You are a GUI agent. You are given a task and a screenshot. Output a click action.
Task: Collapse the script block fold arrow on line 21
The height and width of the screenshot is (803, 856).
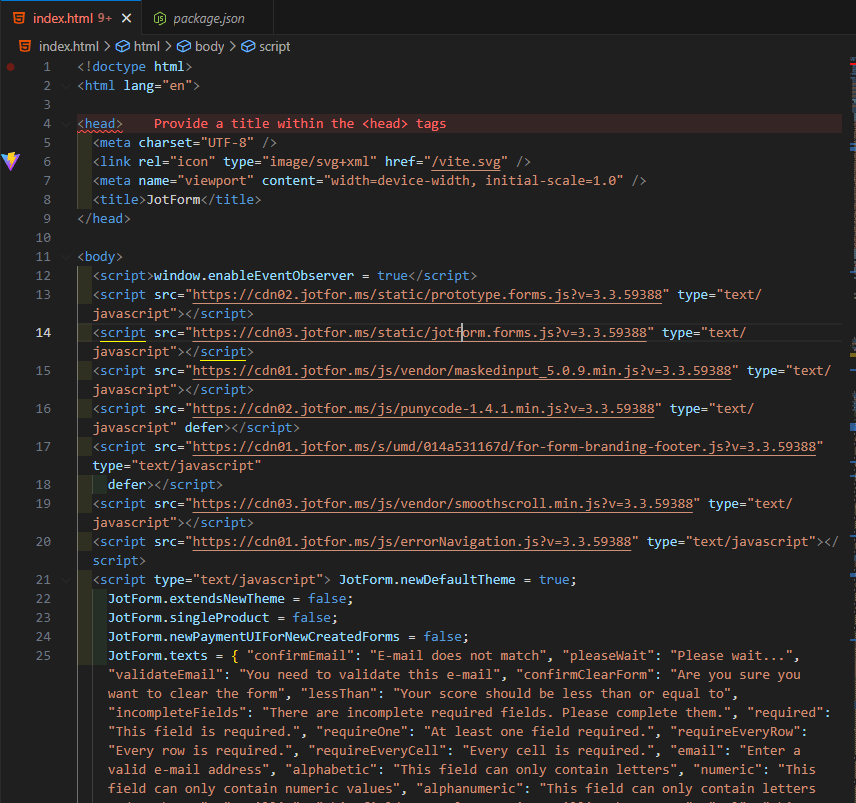66,580
